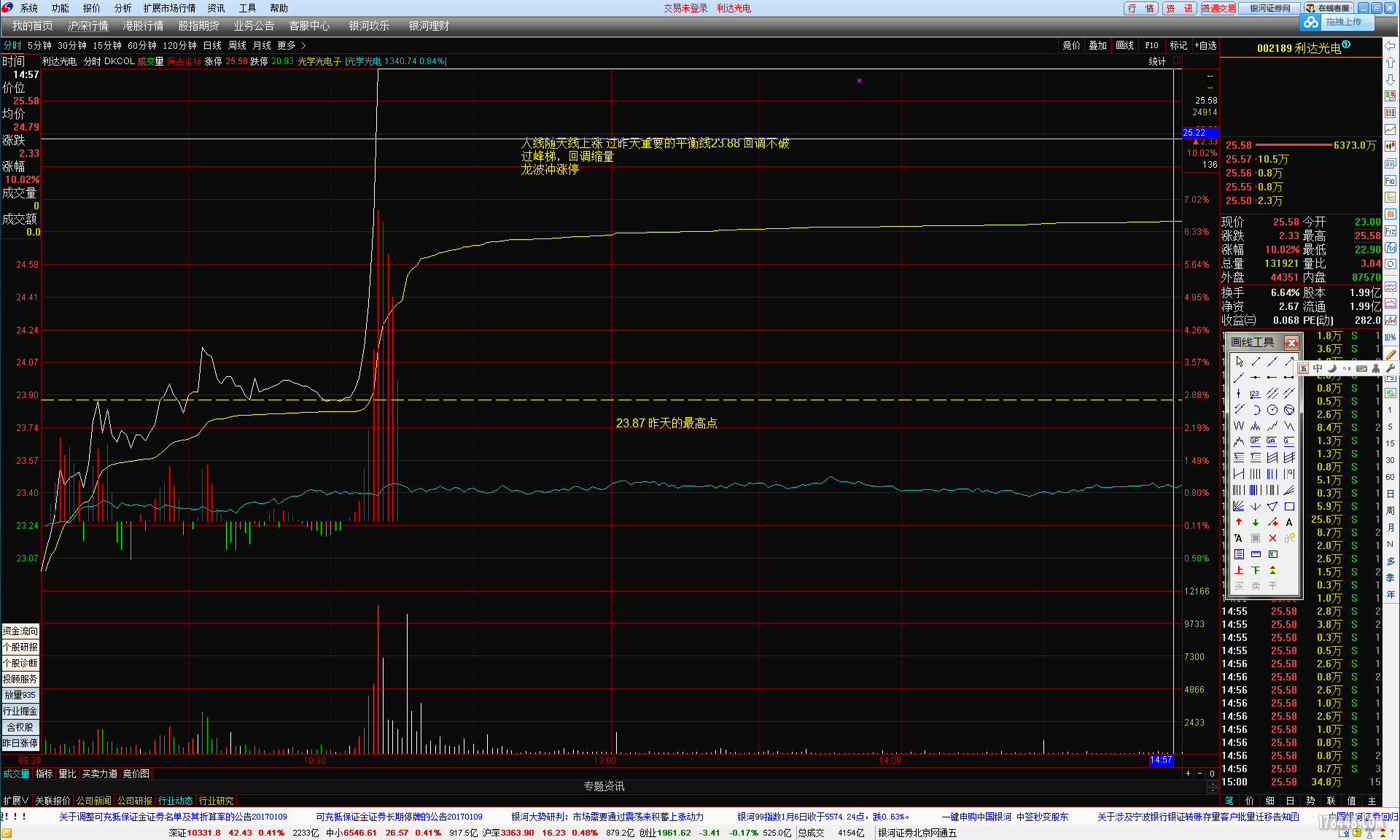Viewport: 1400px width, 840px height.
Task: Open the 分析 menu
Action: pos(122,8)
